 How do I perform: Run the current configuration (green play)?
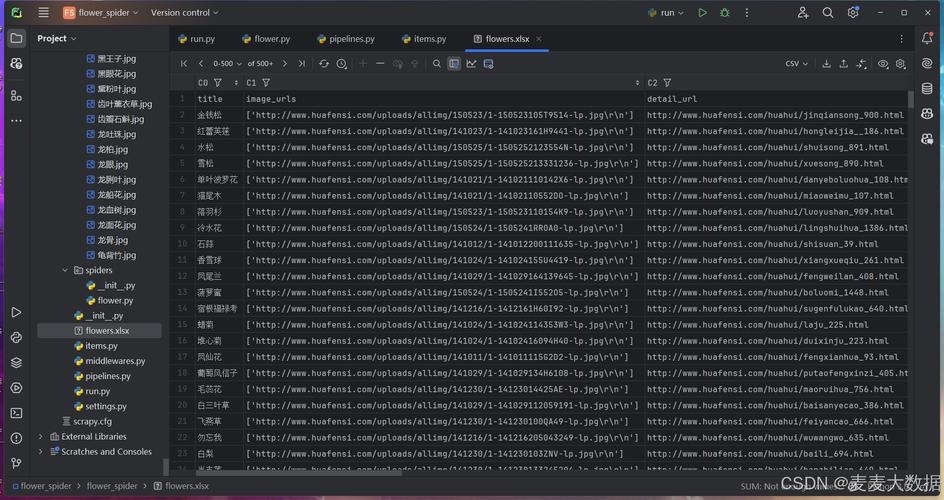[702, 13]
